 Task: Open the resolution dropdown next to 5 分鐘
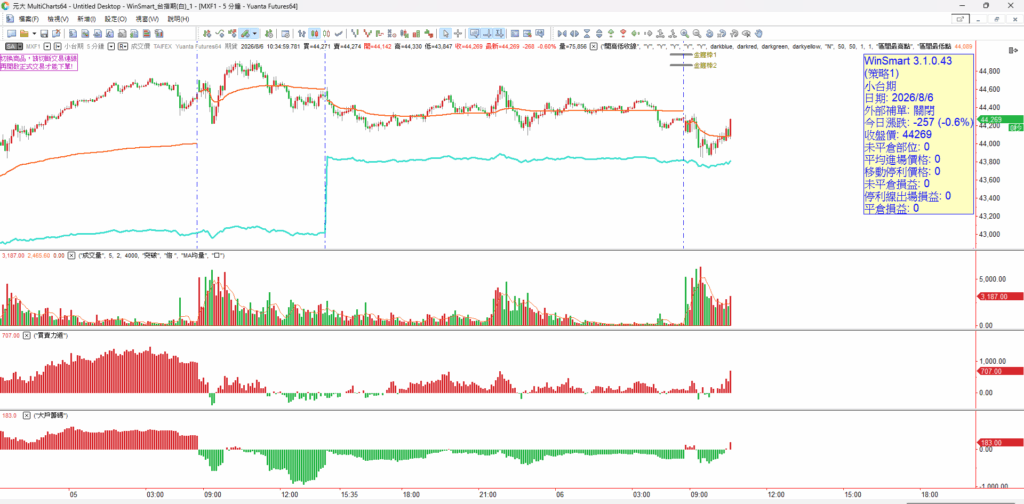(x=112, y=46)
